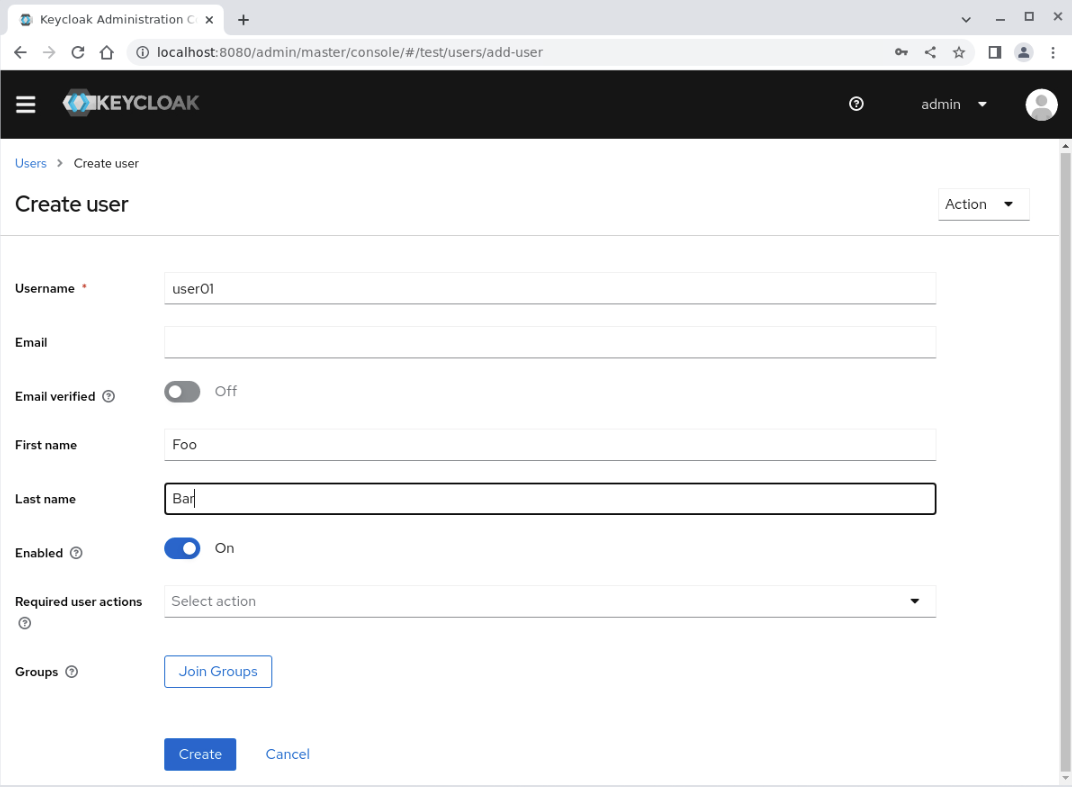Viewport: 1072px width, 787px height.
Task: Reload the current page
Action: [78, 53]
